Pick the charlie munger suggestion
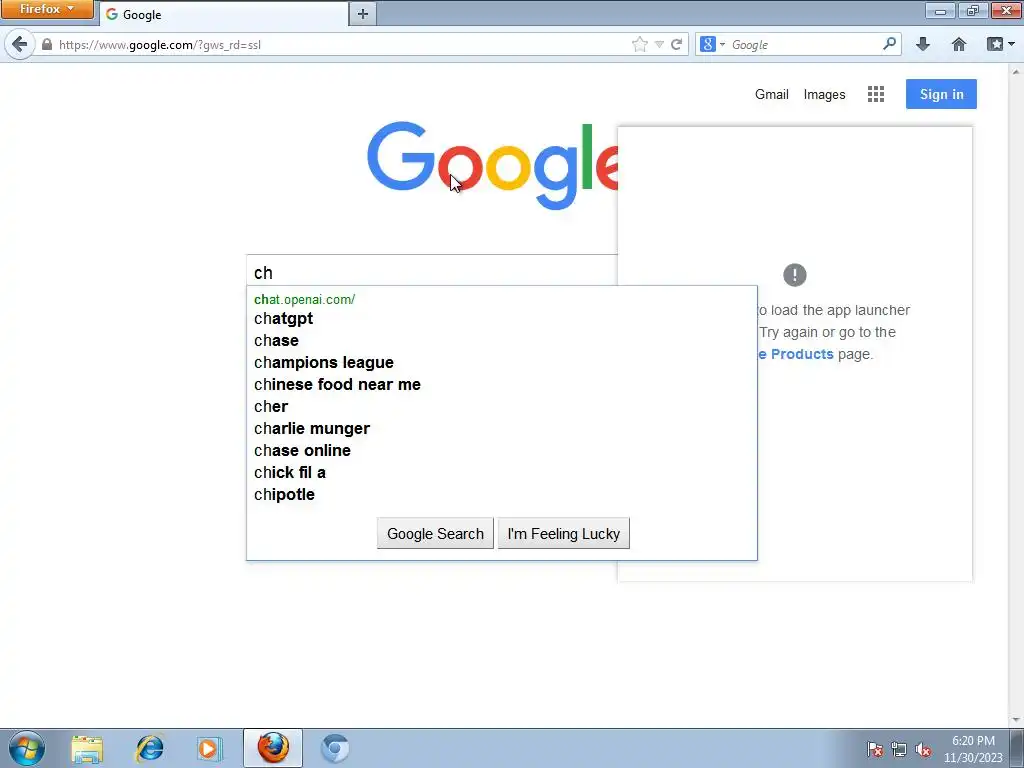The height and width of the screenshot is (768, 1024). click(312, 428)
